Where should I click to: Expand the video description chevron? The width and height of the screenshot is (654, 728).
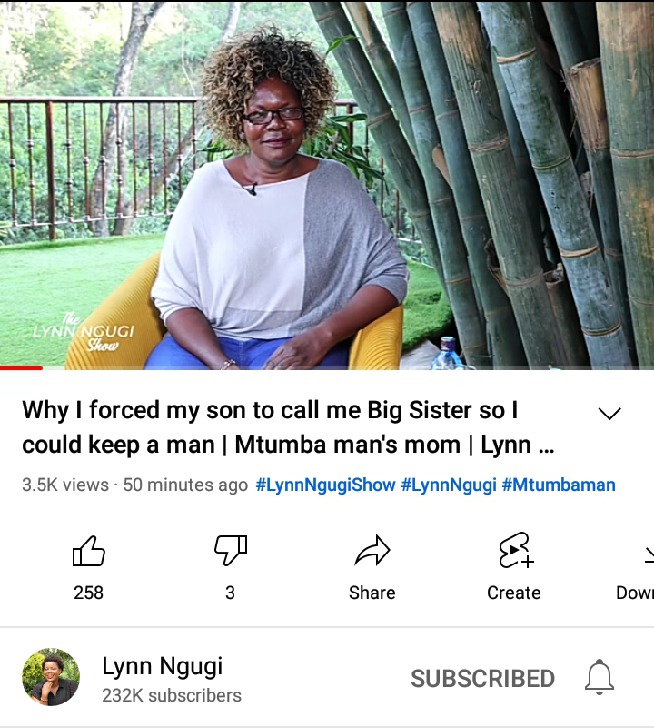(x=609, y=413)
